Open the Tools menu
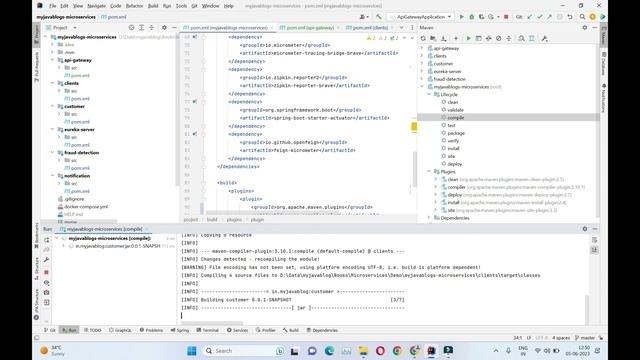Image resolution: width=640 pixels, height=360 pixels. 181,6
